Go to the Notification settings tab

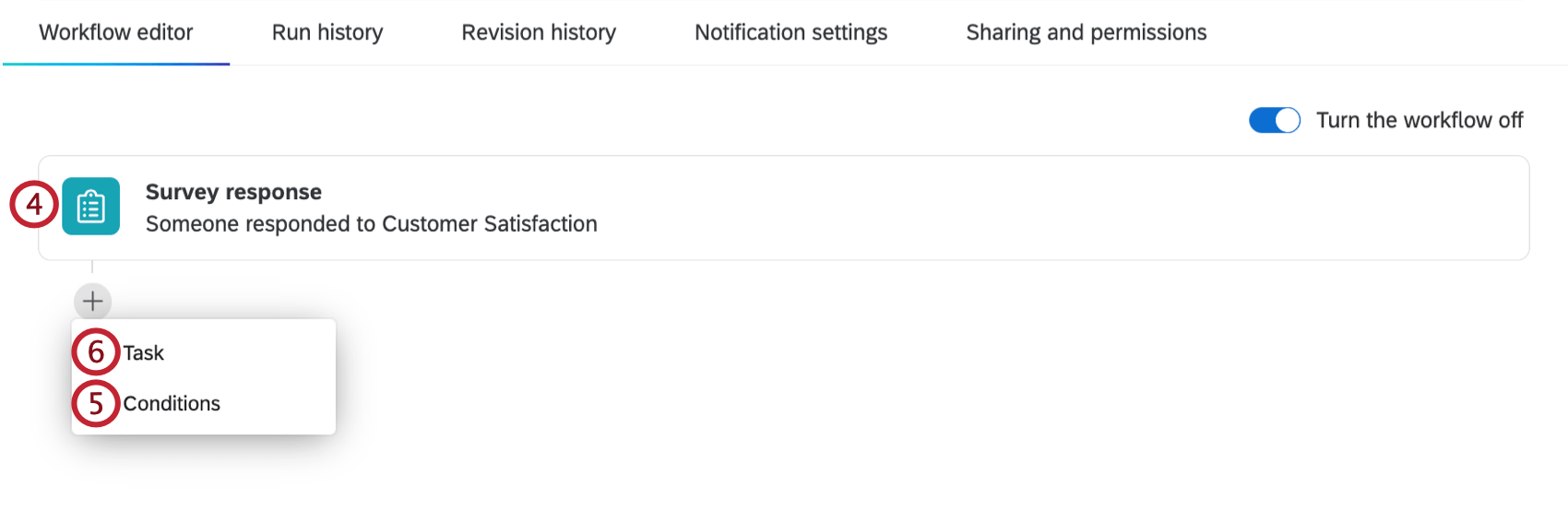[791, 32]
